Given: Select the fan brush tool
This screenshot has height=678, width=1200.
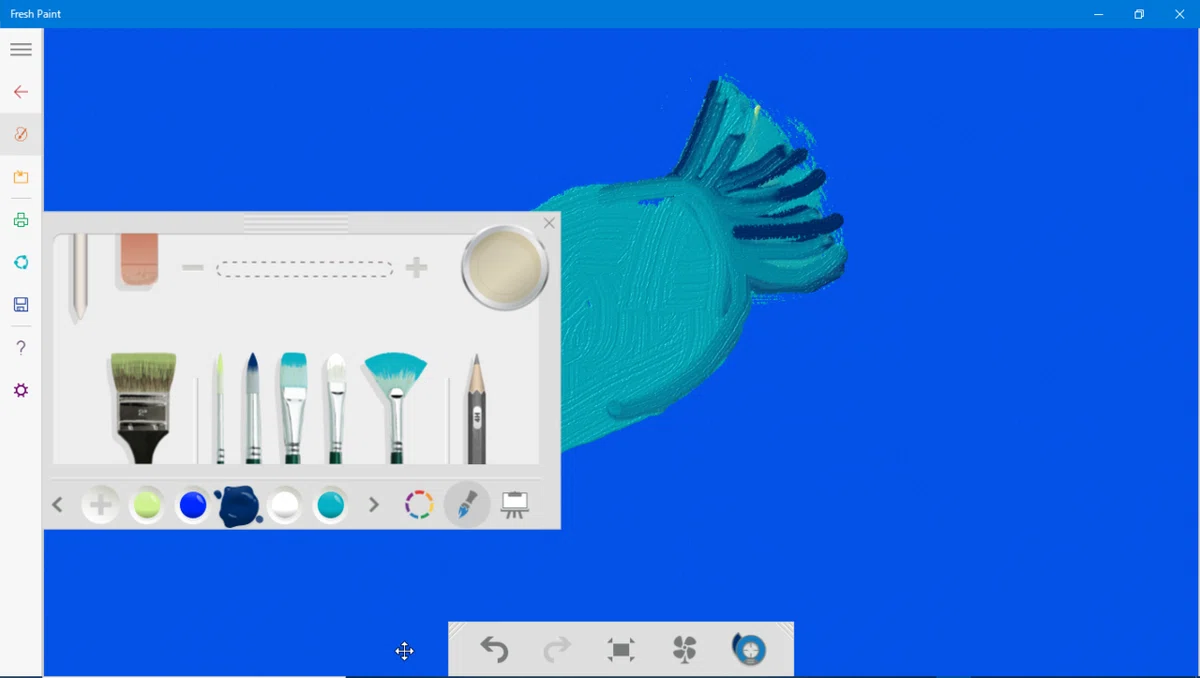Looking at the screenshot, I should 396,407.
